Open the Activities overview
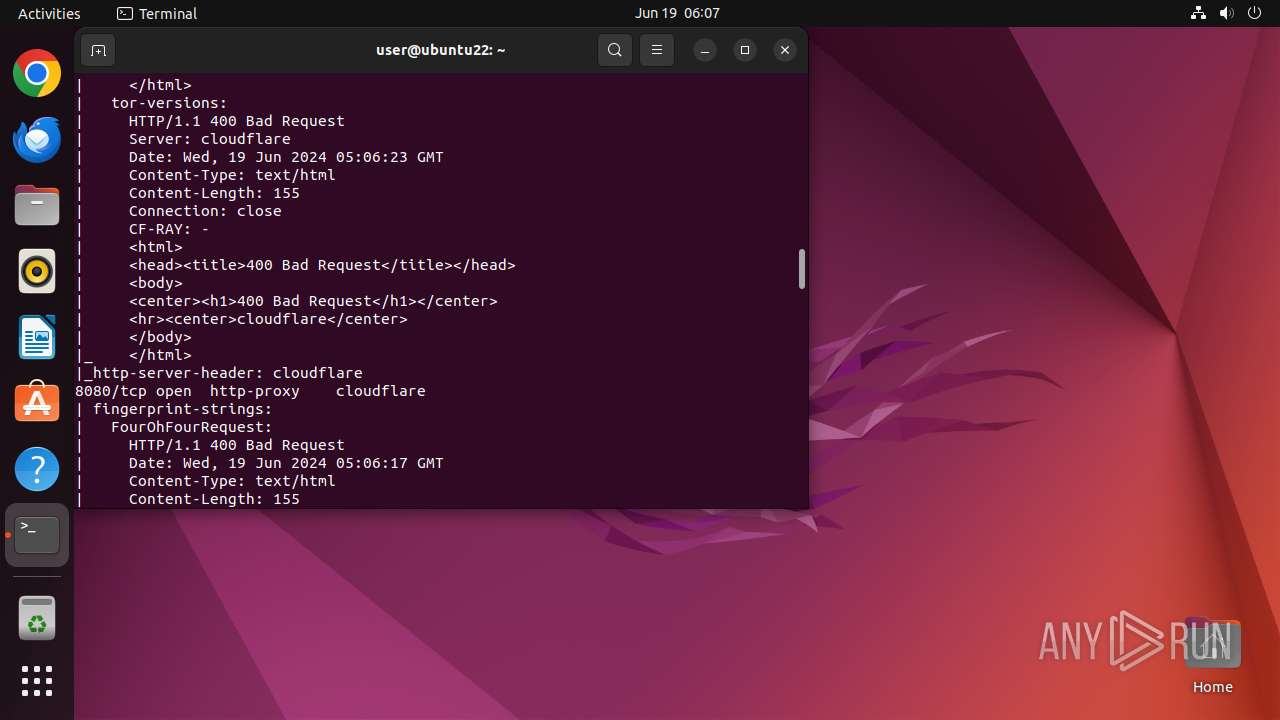 49,13
